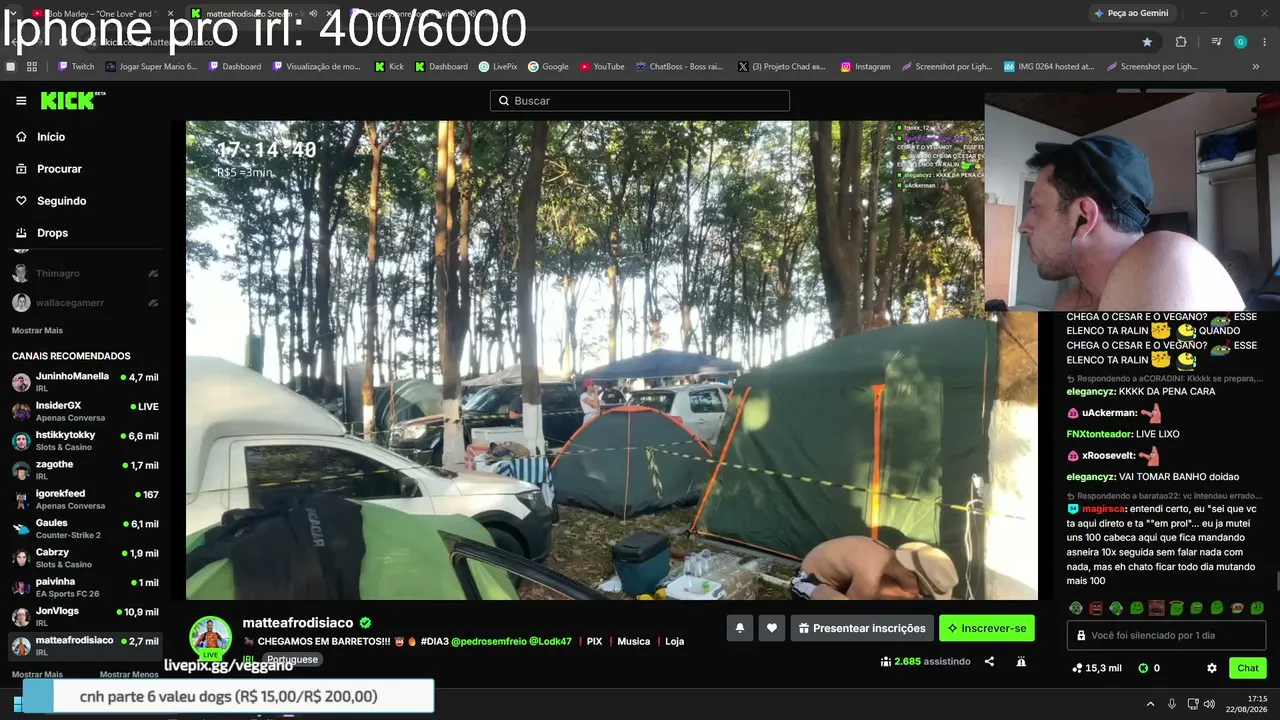Expand the bookmarks overflow chevron
The height and width of the screenshot is (720, 1280).
click(x=1256, y=67)
